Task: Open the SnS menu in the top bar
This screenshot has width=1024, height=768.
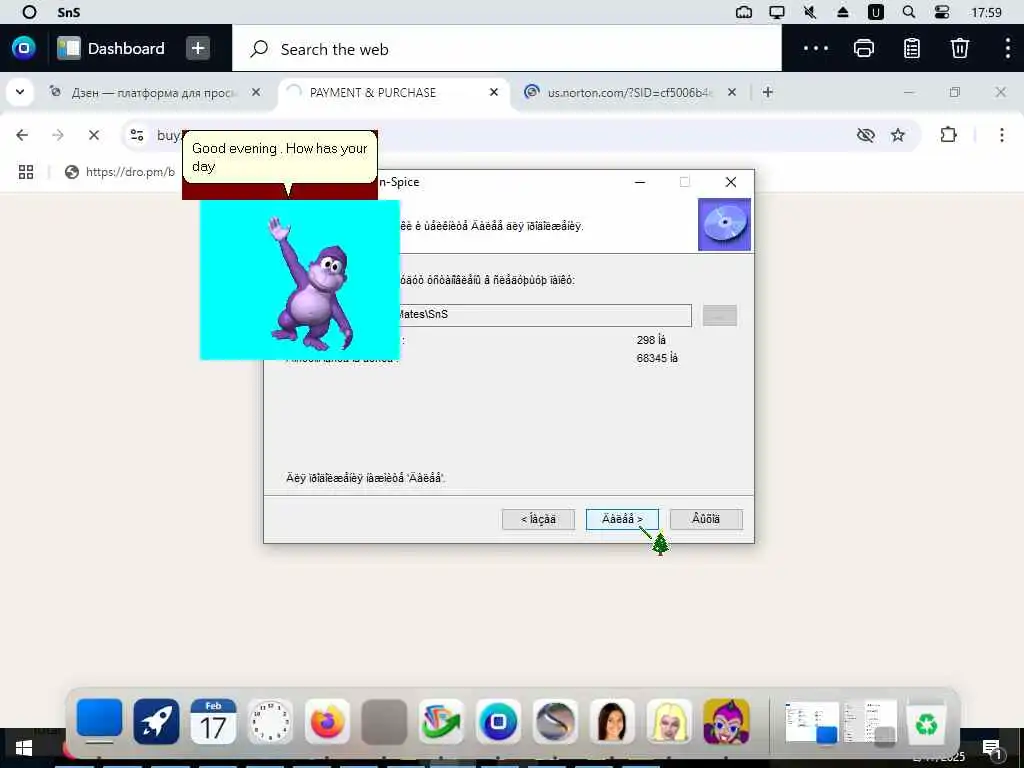Action: tap(69, 12)
